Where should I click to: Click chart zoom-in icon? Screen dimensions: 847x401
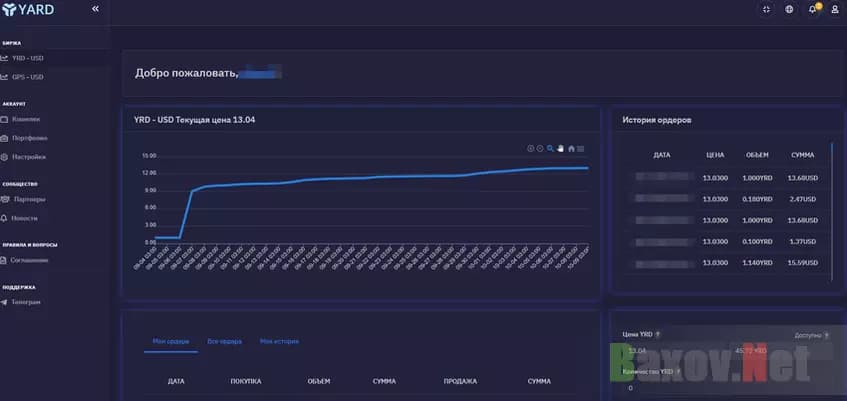(530, 148)
